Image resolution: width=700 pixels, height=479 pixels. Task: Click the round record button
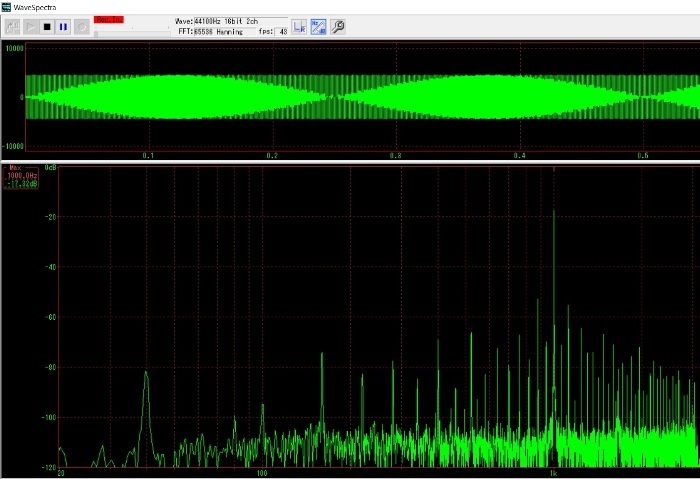pyautogui.click(x=82, y=27)
